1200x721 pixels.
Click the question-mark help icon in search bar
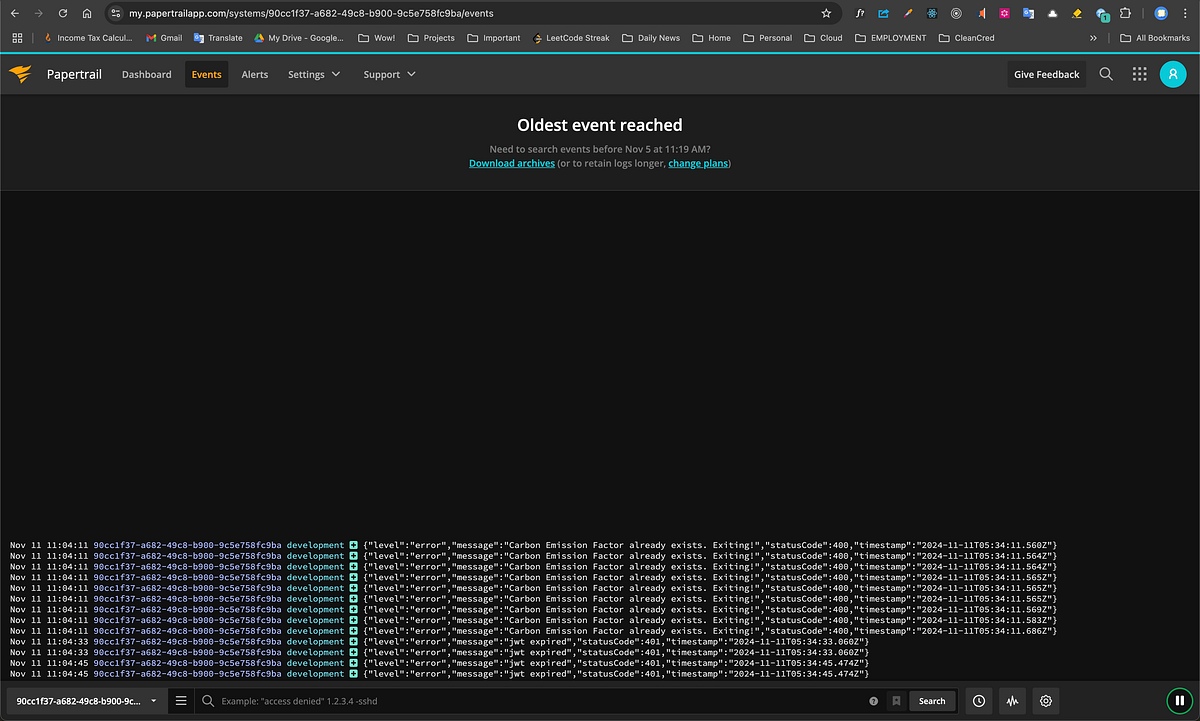(873, 701)
